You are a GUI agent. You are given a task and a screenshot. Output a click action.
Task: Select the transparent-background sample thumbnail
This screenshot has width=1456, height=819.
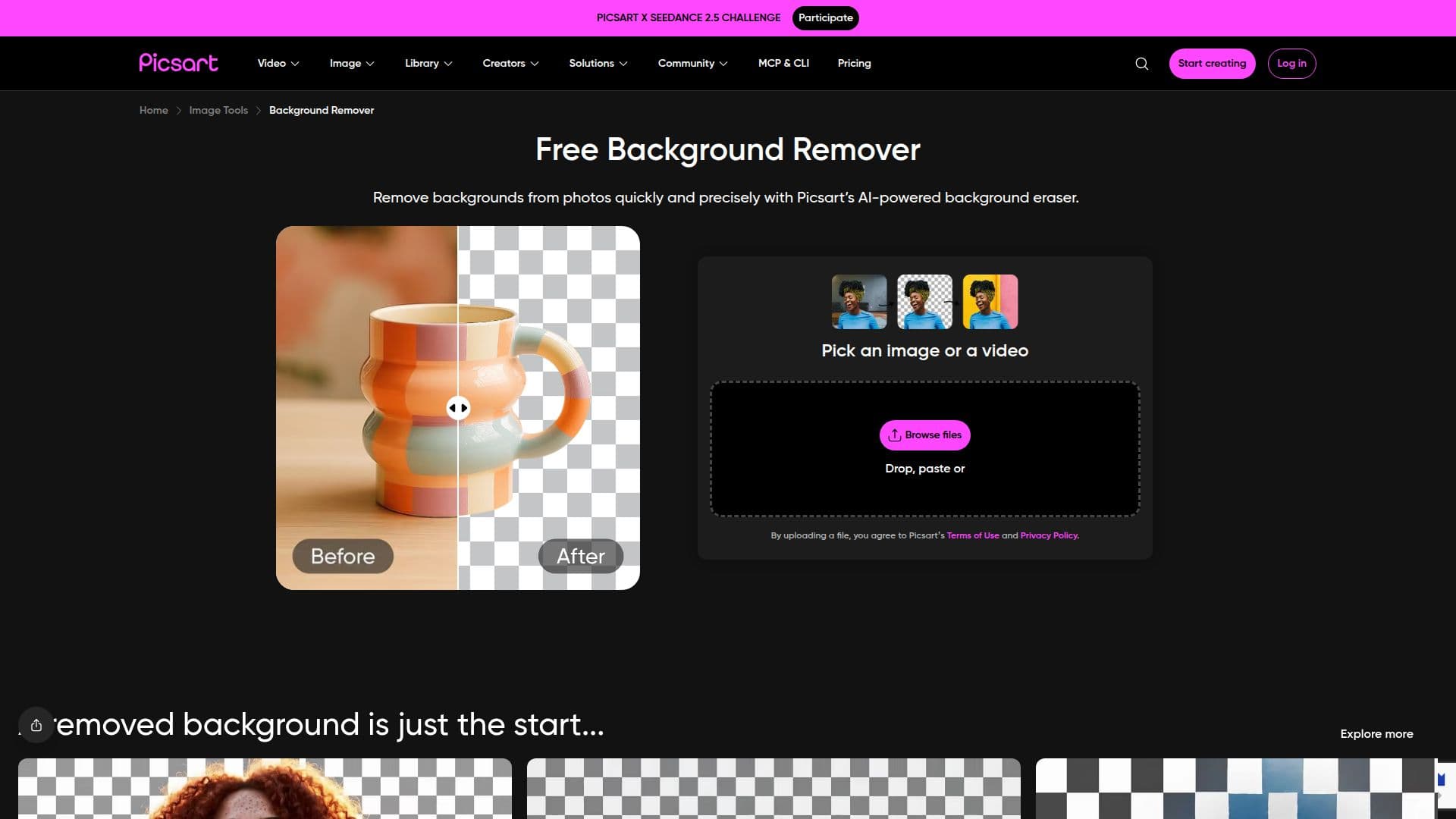924,302
